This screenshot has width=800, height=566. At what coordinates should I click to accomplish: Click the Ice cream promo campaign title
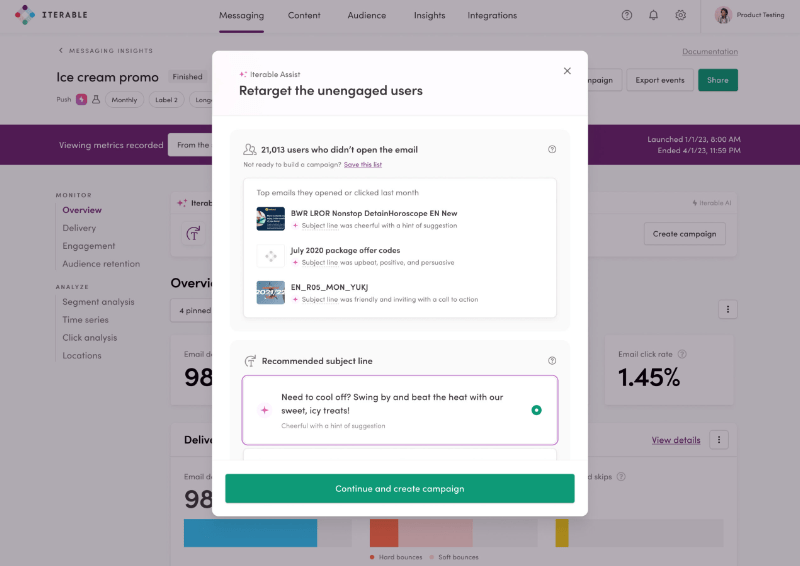[107, 77]
